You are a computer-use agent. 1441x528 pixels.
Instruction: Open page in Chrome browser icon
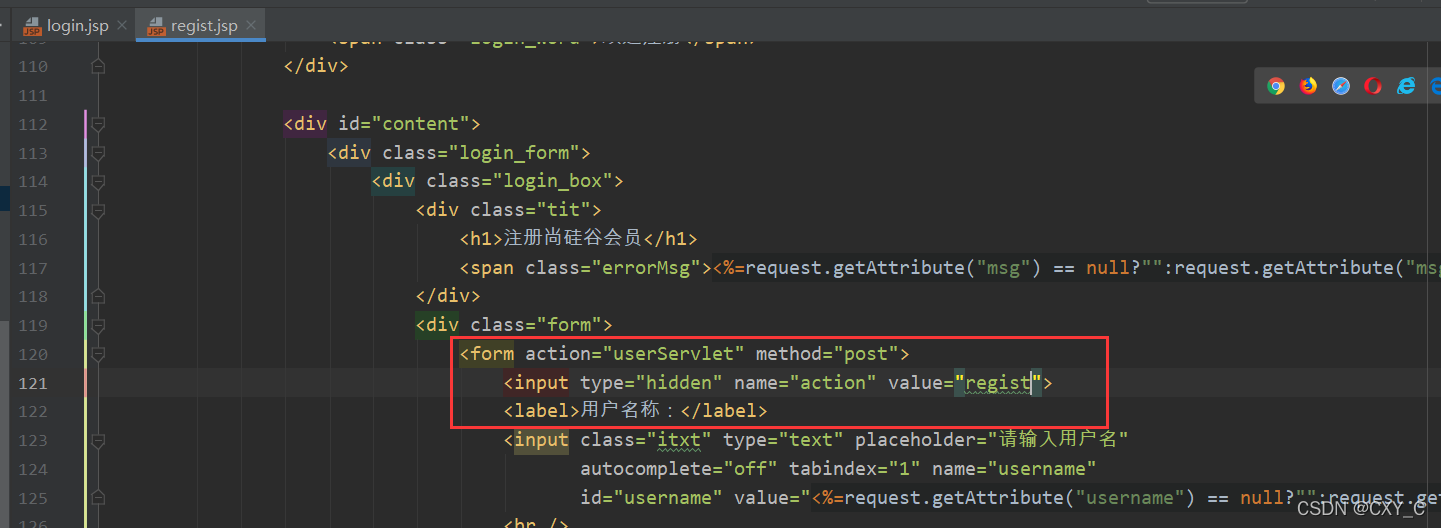[x=1276, y=86]
